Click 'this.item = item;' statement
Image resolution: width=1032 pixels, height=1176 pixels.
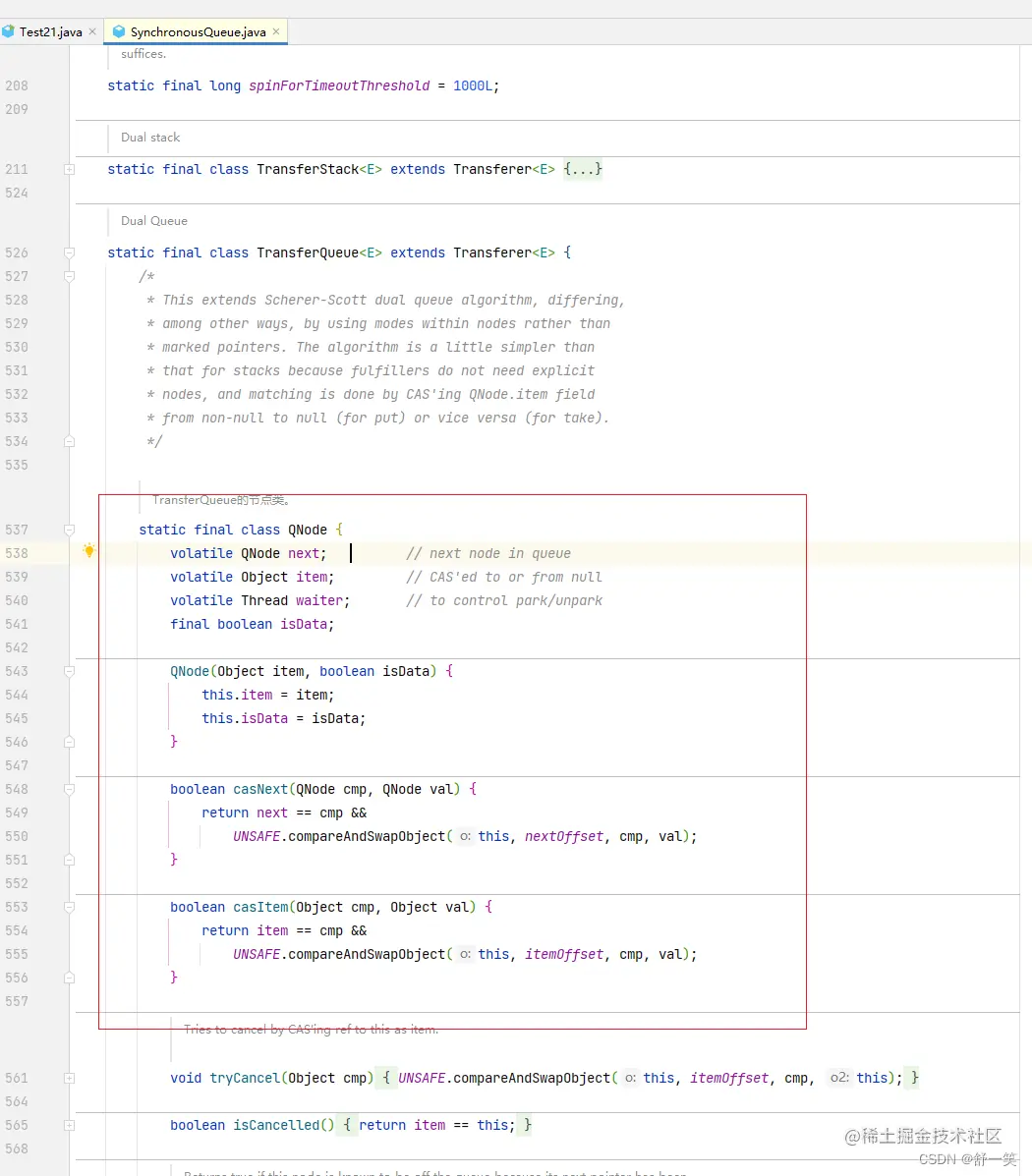coord(268,696)
